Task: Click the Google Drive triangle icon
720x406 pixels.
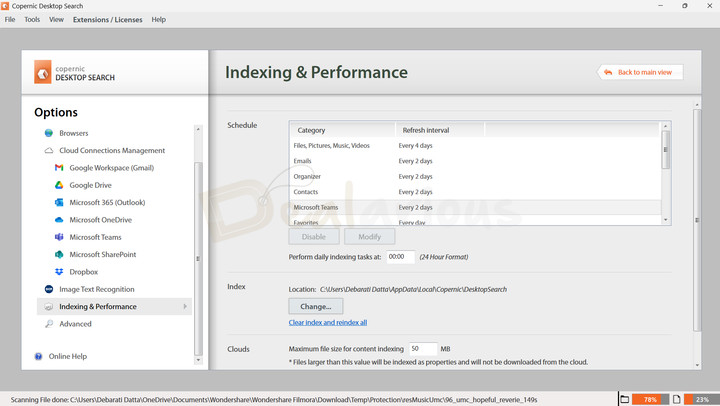Action: 59,185
